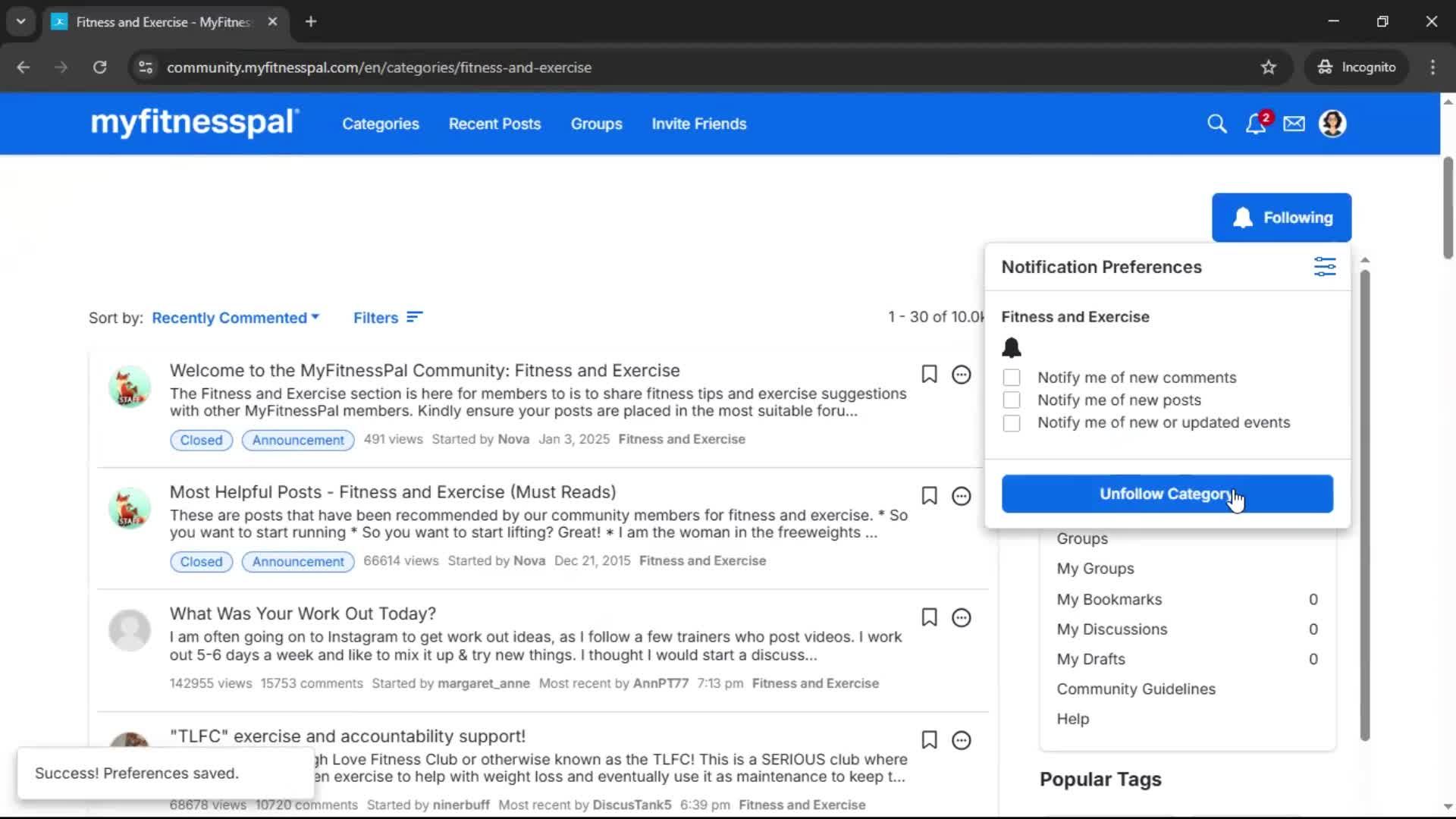Open notification preferences settings sliders icon

click(1325, 267)
